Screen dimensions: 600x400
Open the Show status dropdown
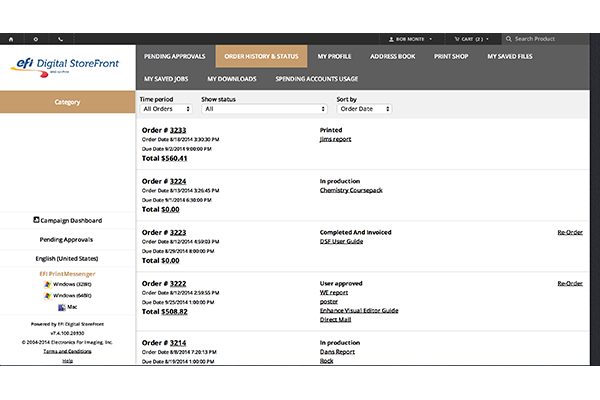pyautogui.click(x=264, y=109)
